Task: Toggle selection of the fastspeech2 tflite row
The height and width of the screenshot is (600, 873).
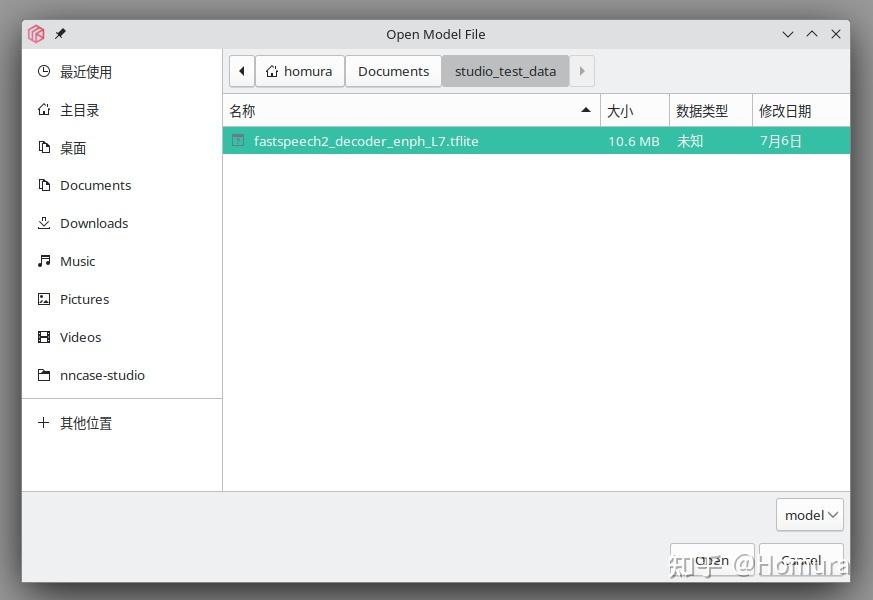Action: pos(400,141)
